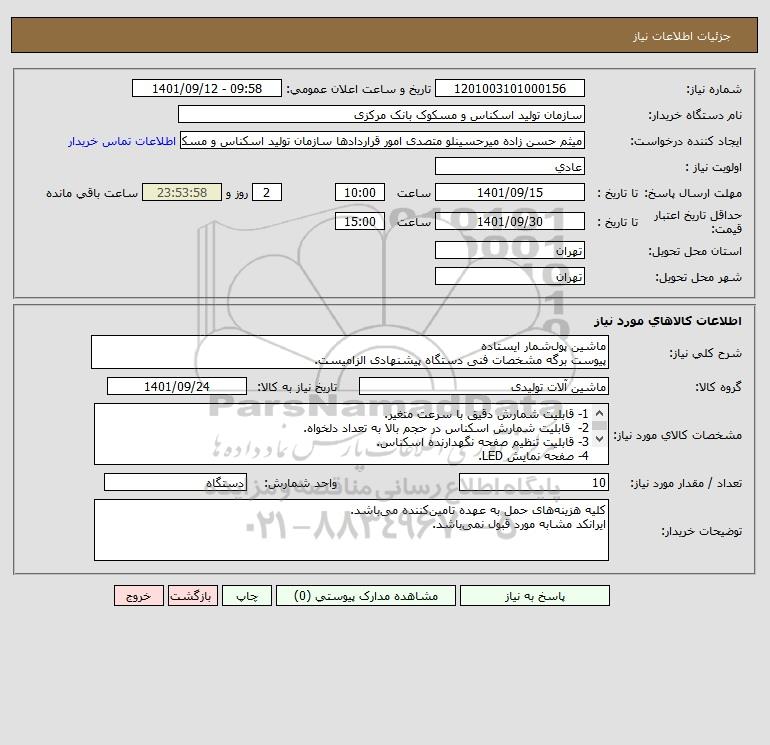Click the اطلاعات کالاهای مورد نیاز section heading

point(667,321)
